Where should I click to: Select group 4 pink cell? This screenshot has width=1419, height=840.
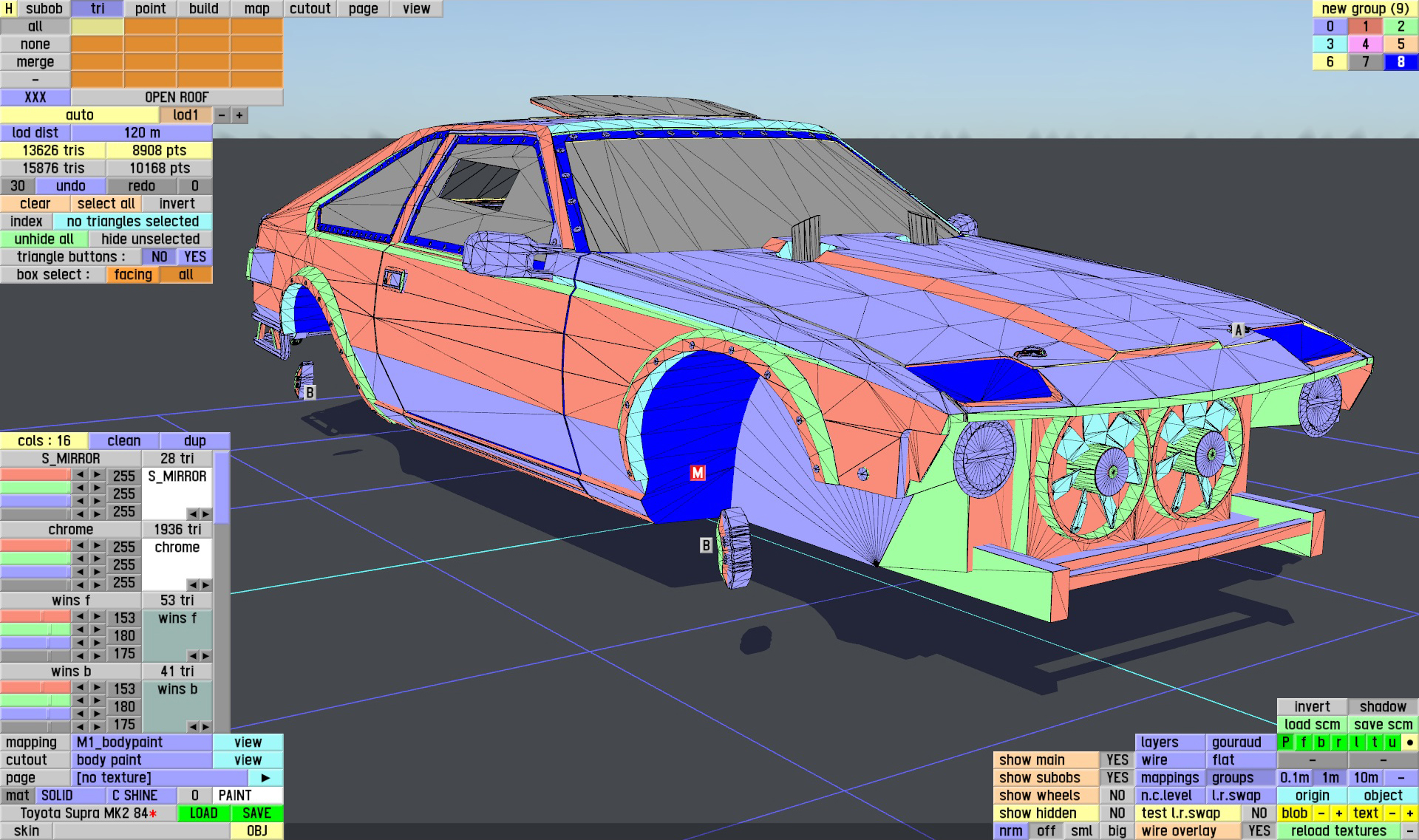click(1365, 44)
